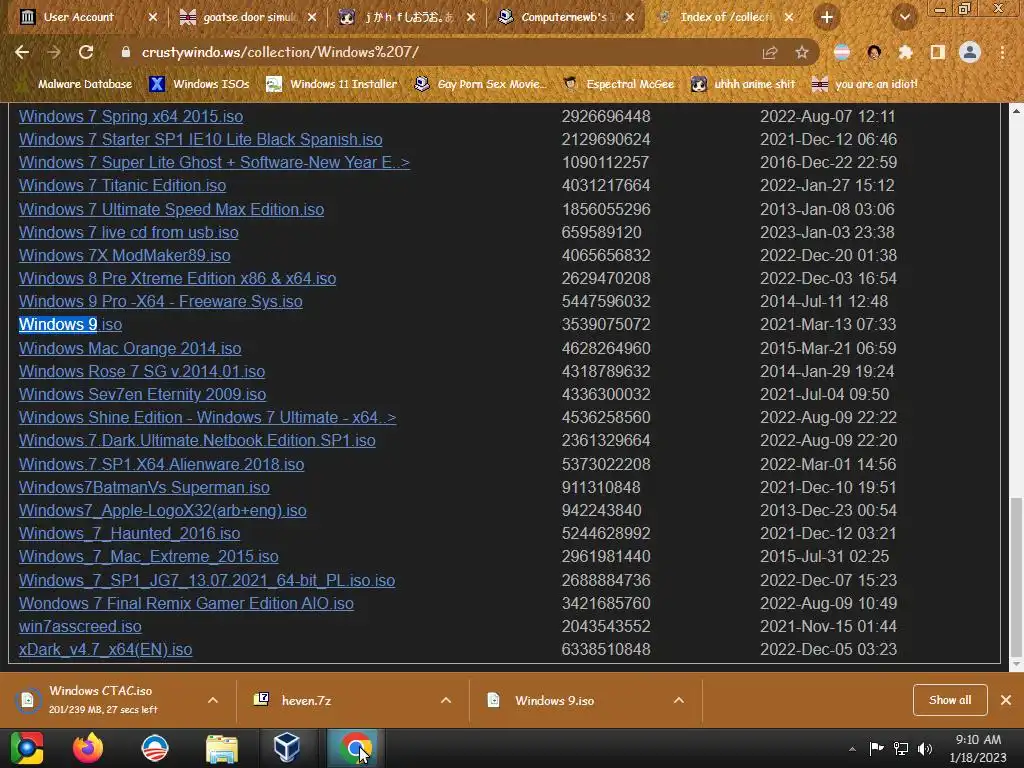
Task: Launch Firefox from the taskbar
Action: [88, 748]
